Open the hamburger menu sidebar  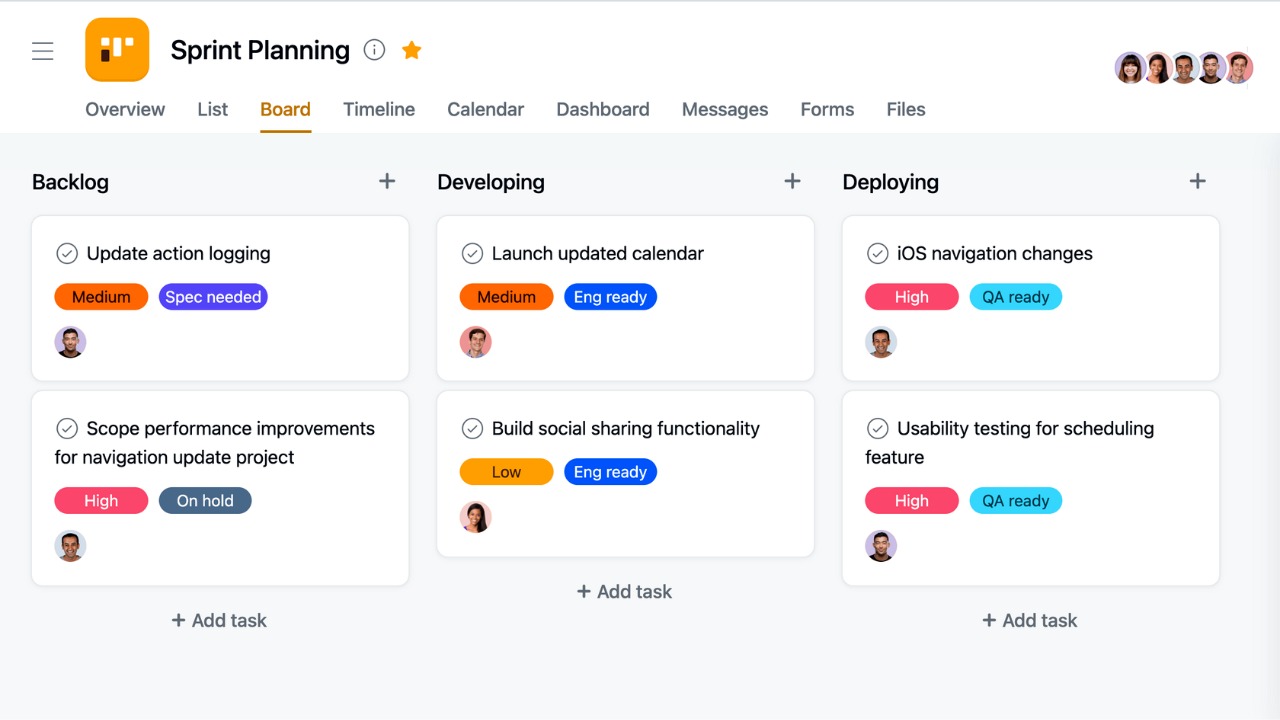pos(43,51)
